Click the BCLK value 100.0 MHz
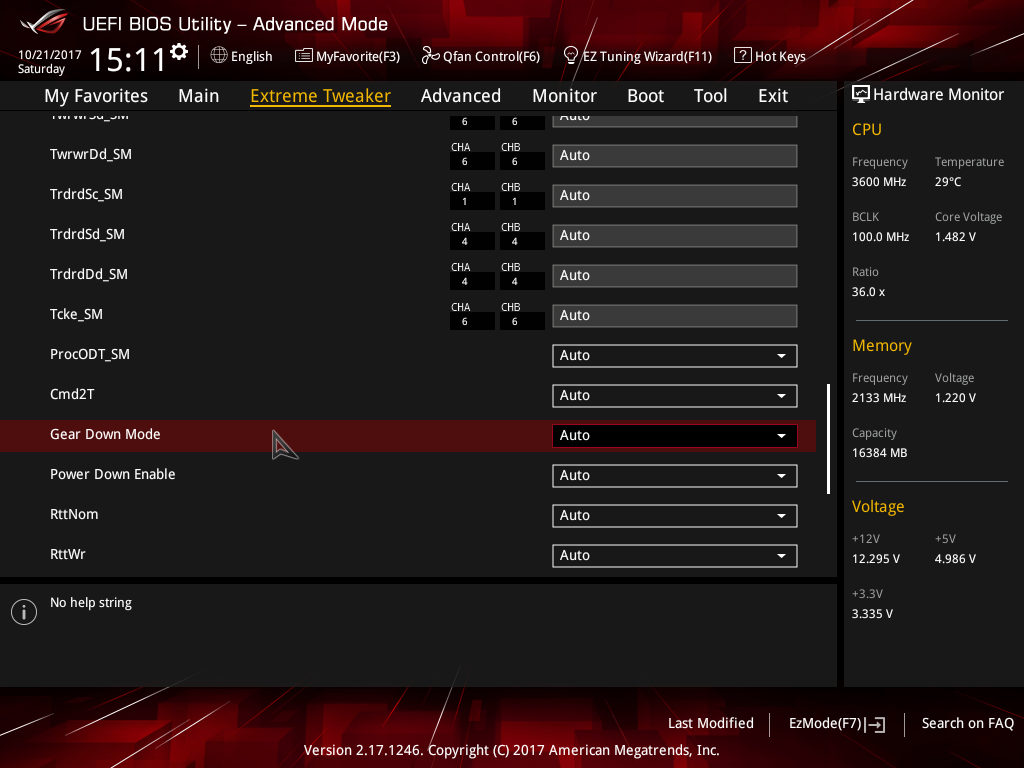The height and width of the screenshot is (768, 1024). point(880,237)
